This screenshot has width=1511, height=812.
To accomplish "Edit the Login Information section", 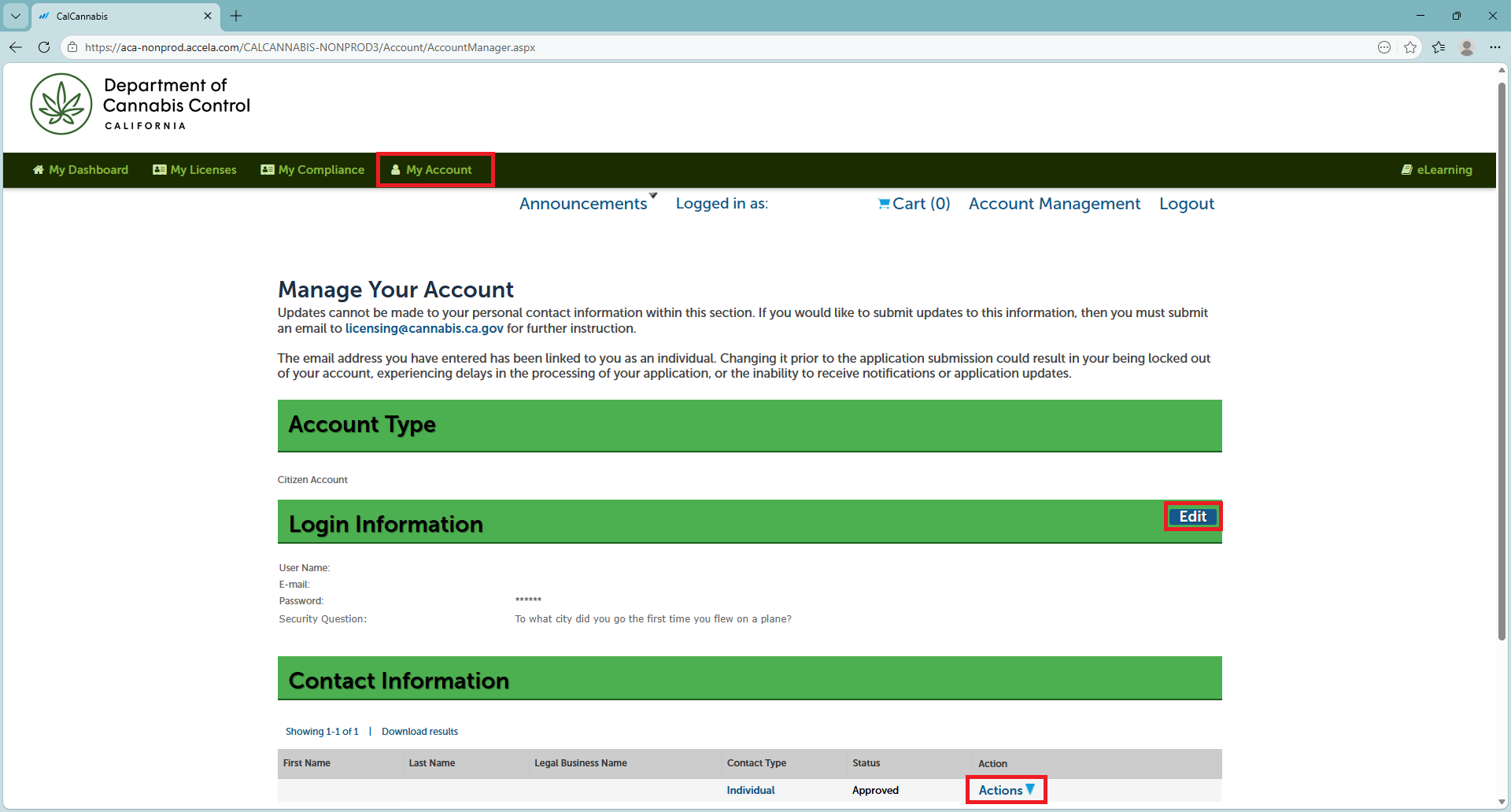I will point(1193,517).
